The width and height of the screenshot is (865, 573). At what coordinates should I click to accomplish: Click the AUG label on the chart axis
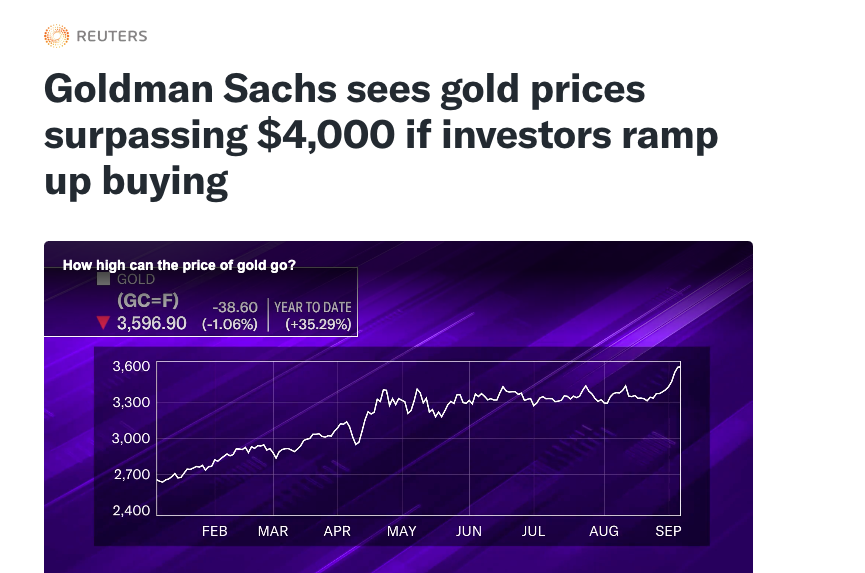click(604, 531)
